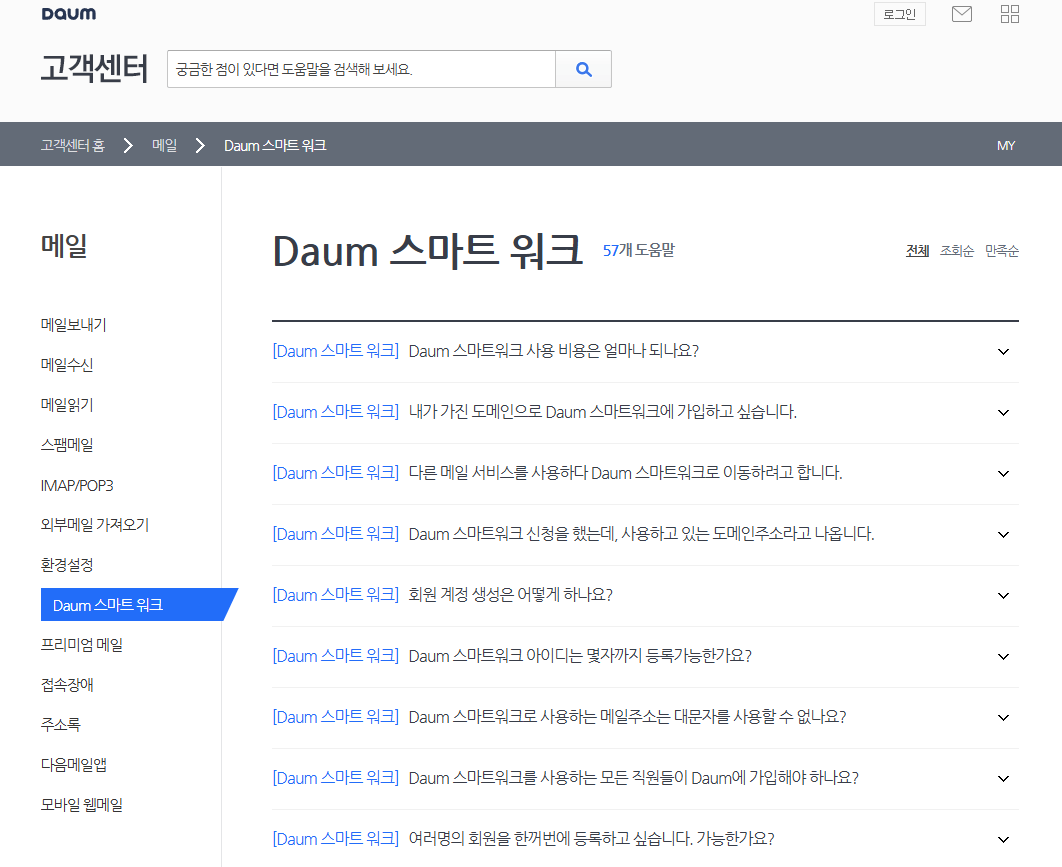Open 다음메일앱 sidebar category
Image resolution: width=1062 pixels, height=867 pixels.
74,764
